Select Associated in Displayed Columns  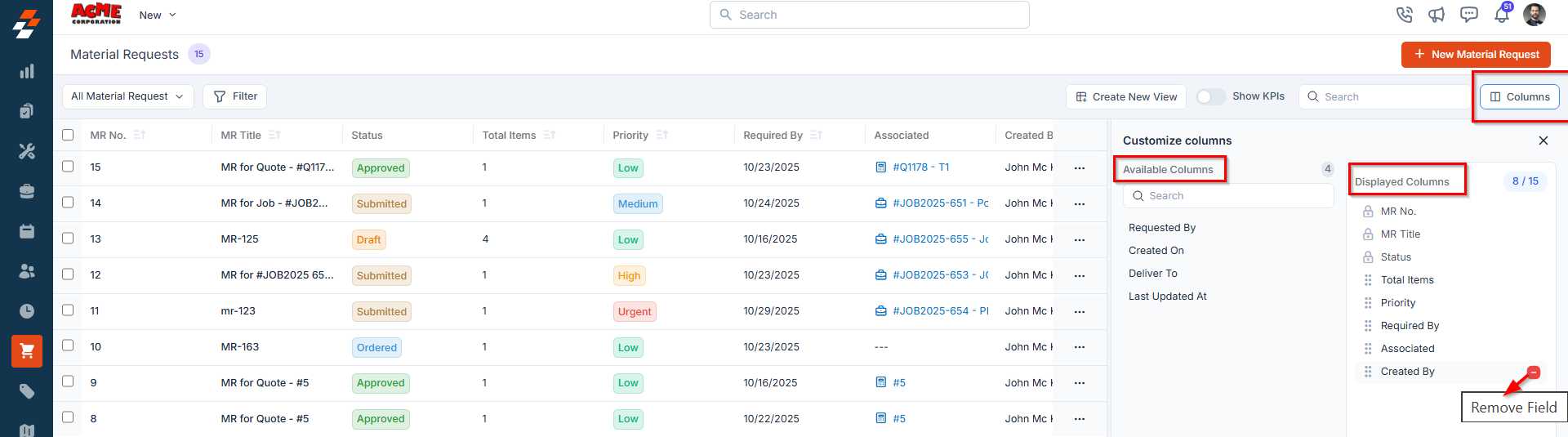coord(1408,349)
